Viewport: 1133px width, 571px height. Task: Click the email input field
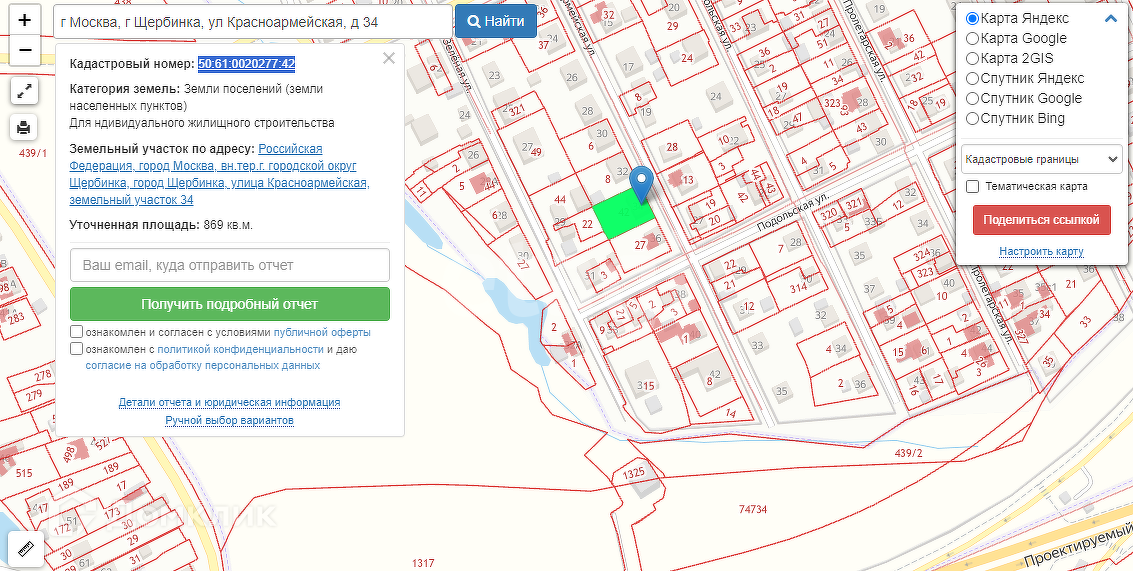[x=230, y=265]
